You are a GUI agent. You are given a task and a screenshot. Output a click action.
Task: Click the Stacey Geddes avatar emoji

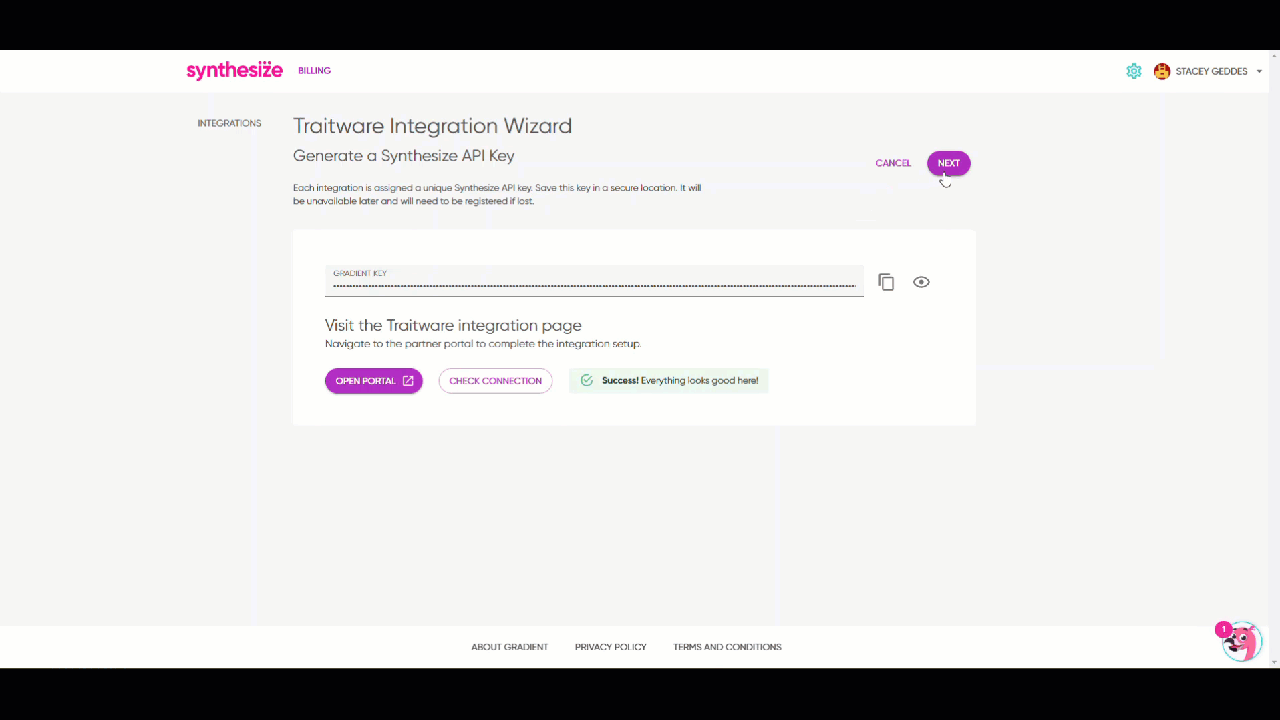point(1161,71)
